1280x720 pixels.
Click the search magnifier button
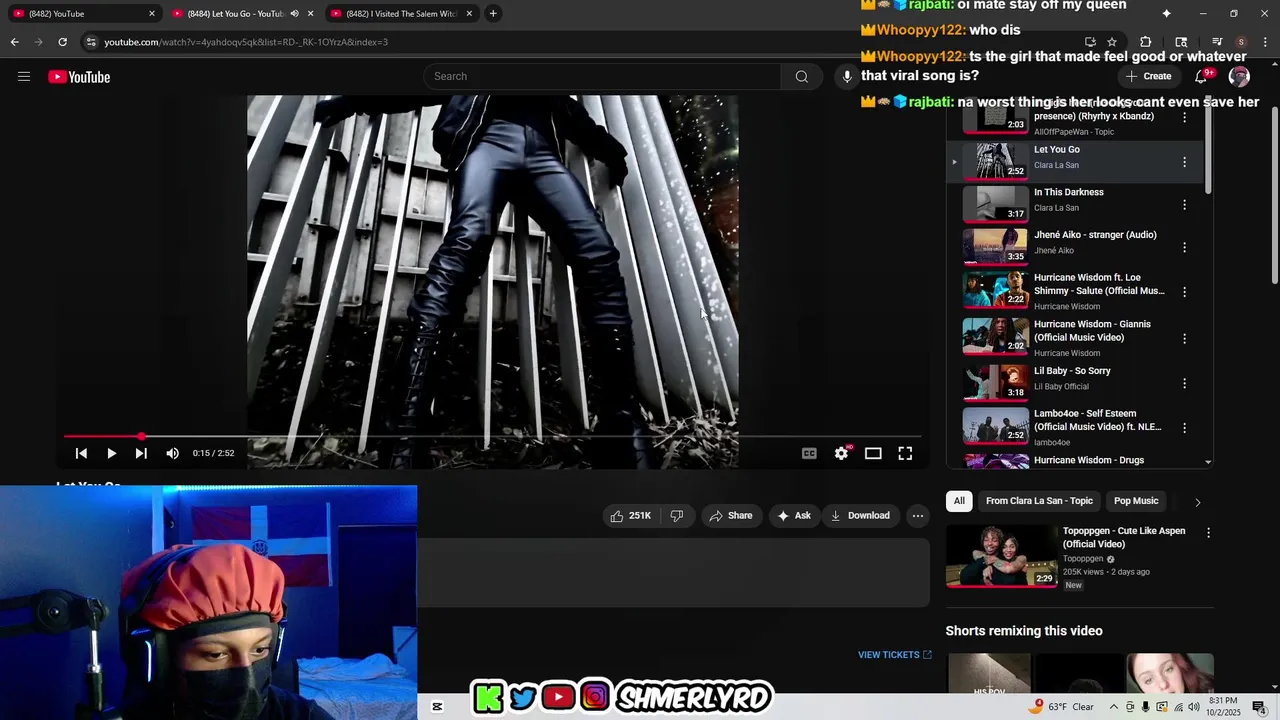(801, 77)
